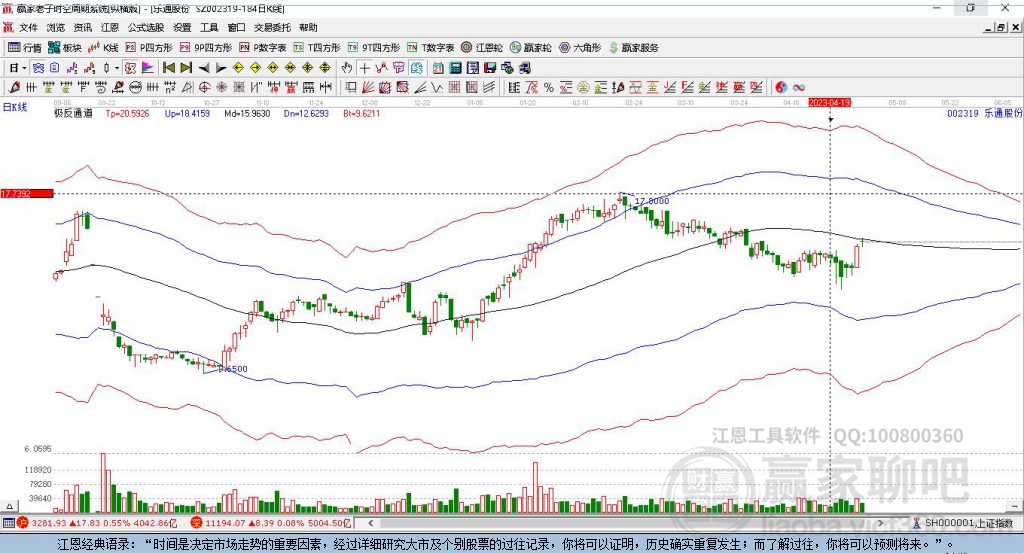Click the 日K线 chart label
The height and width of the screenshot is (554, 1024).
15,107
